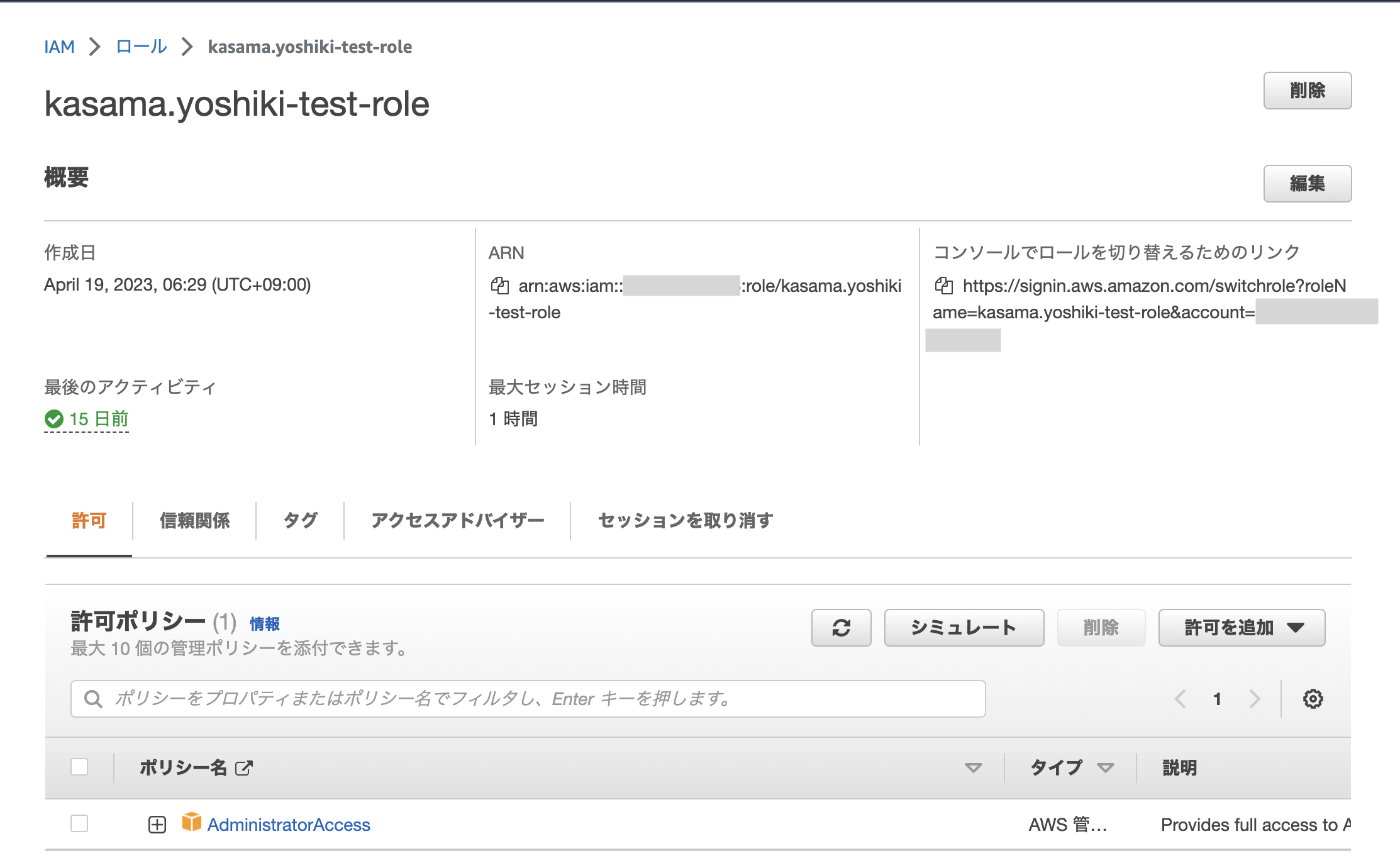This screenshot has width=1400, height=863.
Task: Click the breadcrumb chevron after IAM
Action: [95, 47]
